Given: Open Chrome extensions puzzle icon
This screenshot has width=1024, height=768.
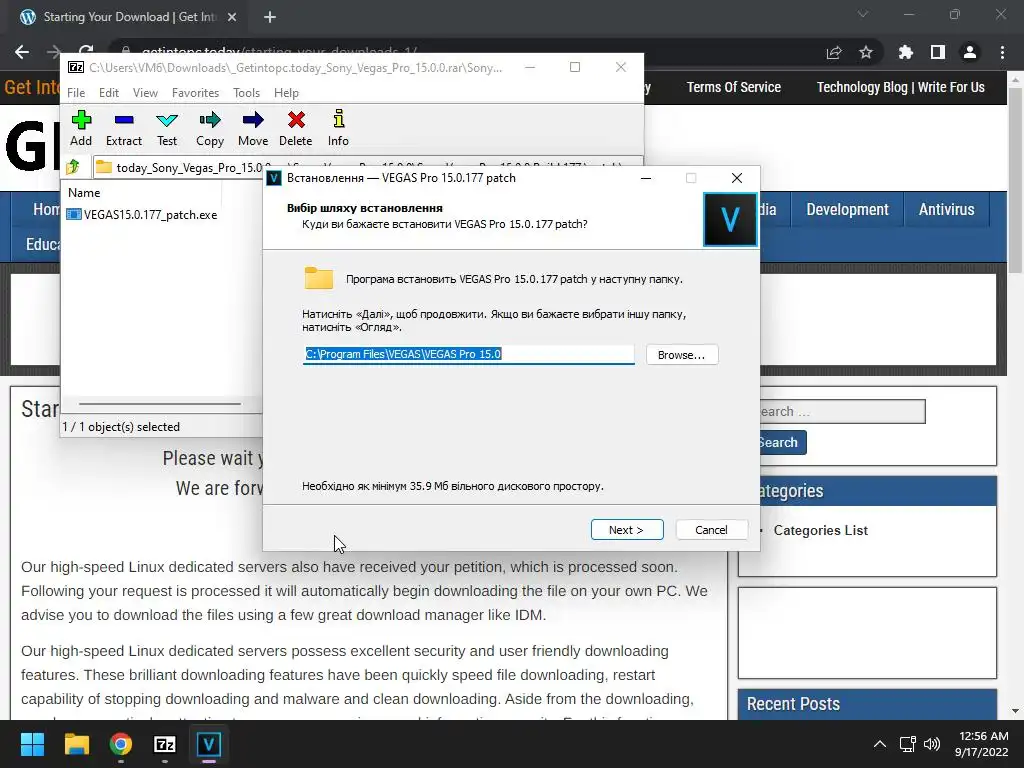Looking at the screenshot, I should coord(905,52).
